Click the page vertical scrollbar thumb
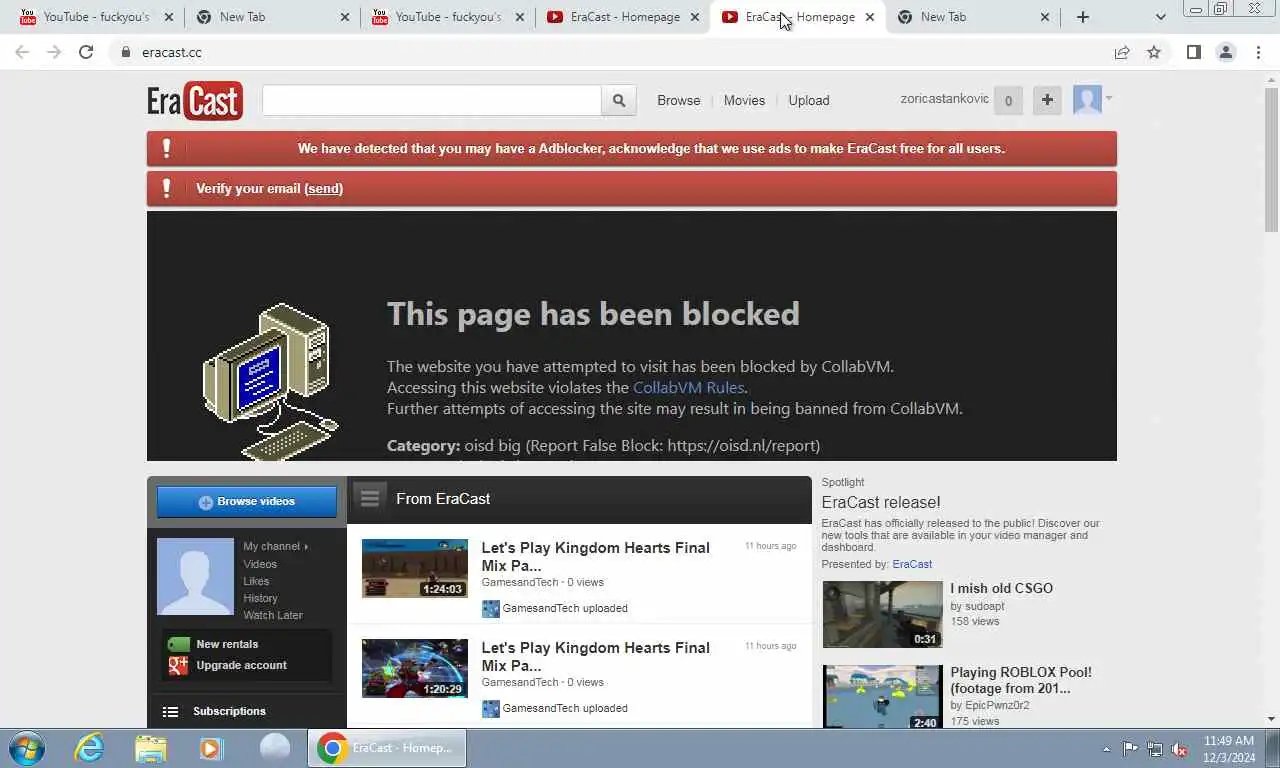Image resolution: width=1280 pixels, height=768 pixels. click(1271, 158)
